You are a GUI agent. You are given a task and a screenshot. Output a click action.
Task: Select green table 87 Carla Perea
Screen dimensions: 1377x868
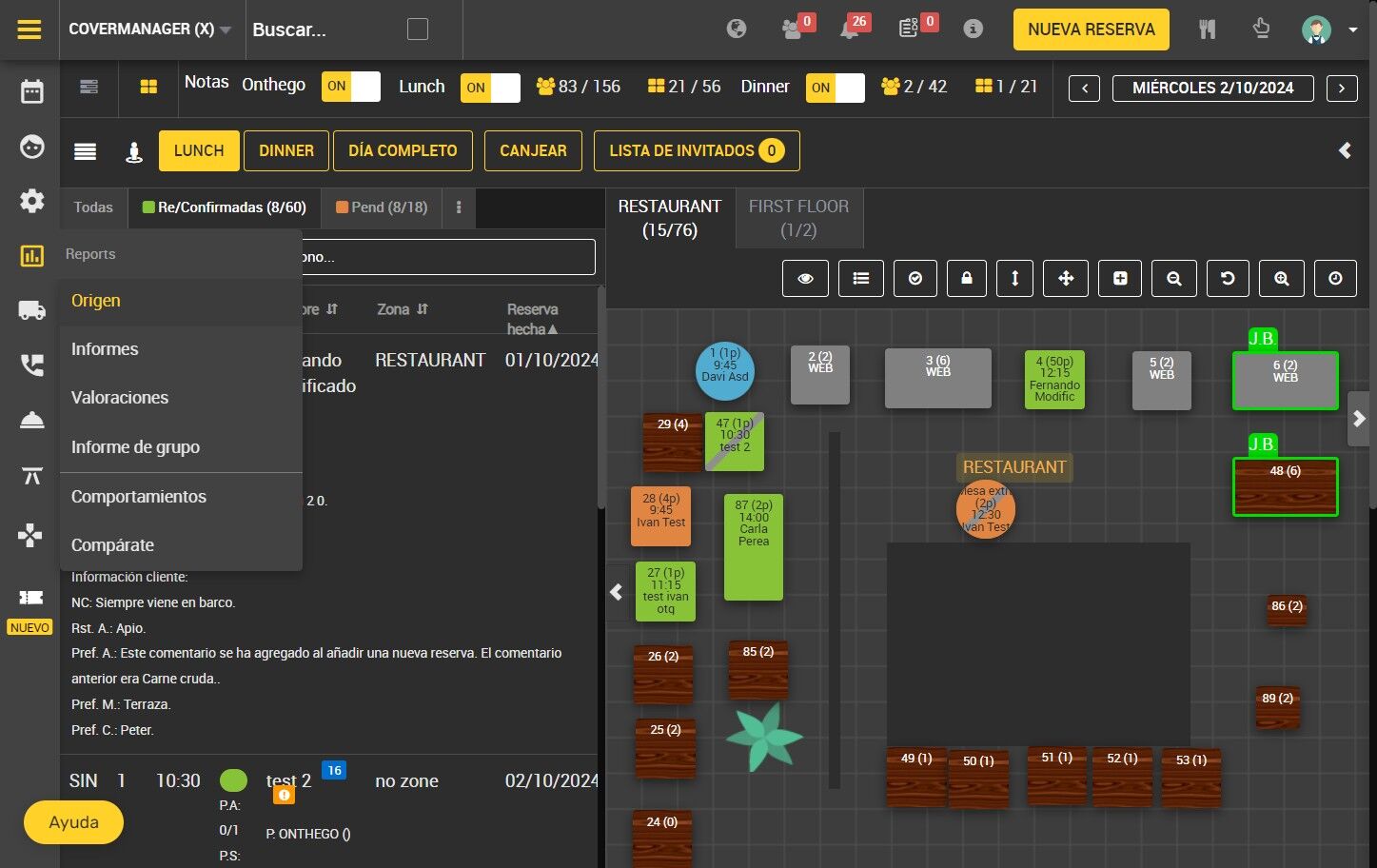[754, 547]
